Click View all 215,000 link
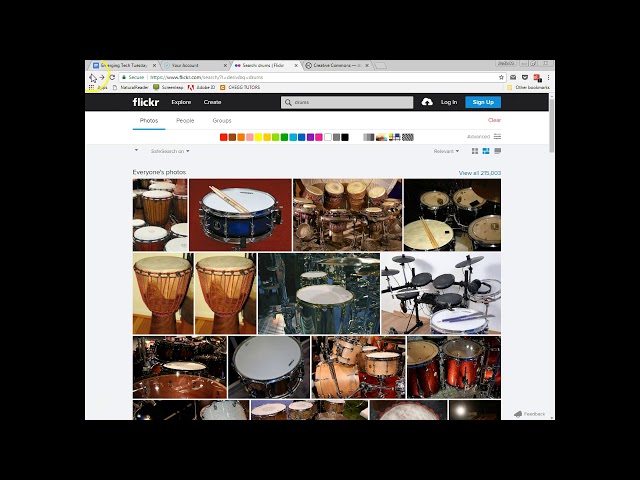The image size is (640, 480). [480, 173]
